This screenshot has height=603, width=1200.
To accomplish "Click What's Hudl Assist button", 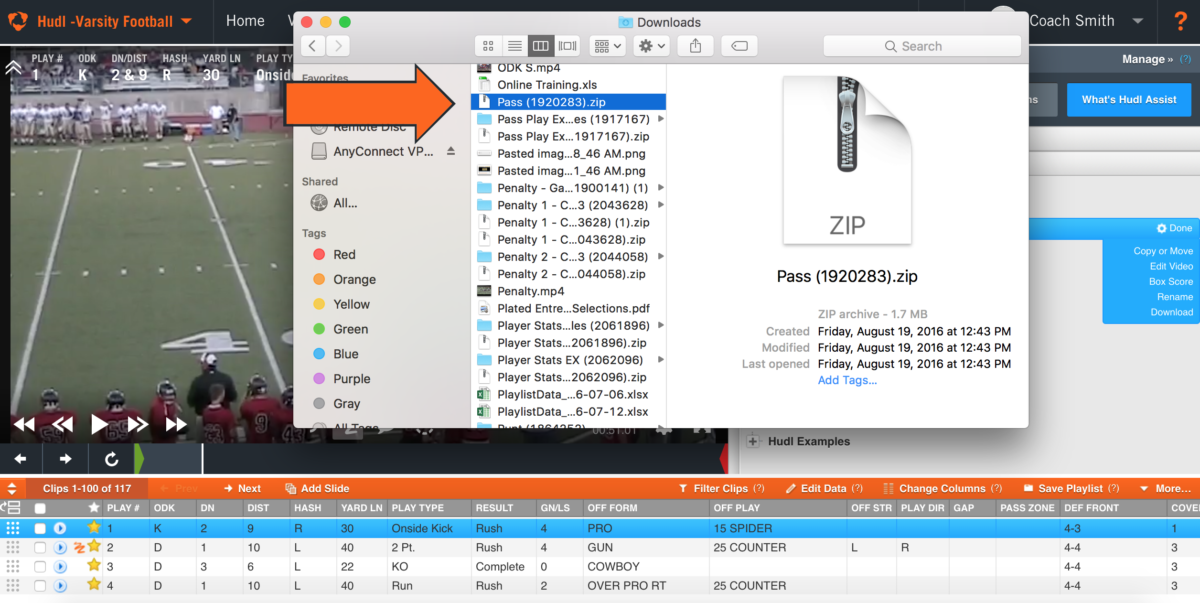I will (x=1129, y=99).
